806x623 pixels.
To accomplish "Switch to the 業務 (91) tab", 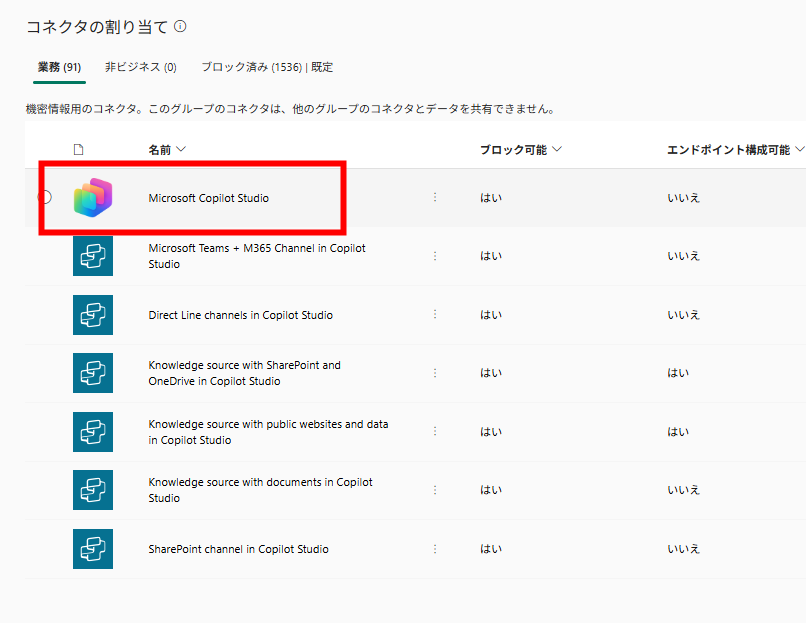I will click(59, 67).
